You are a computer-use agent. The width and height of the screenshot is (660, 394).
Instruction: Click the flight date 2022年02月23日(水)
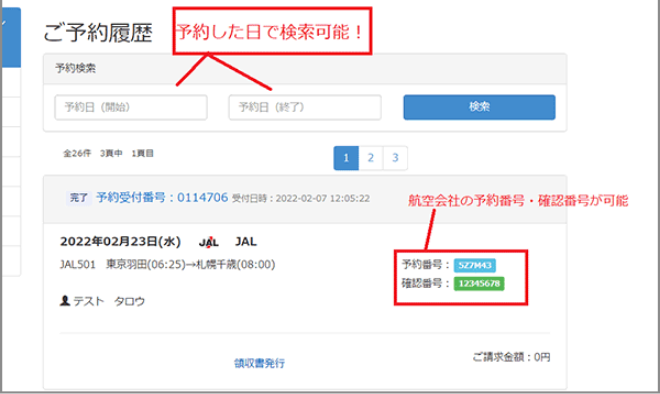click(x=120, y=242)
